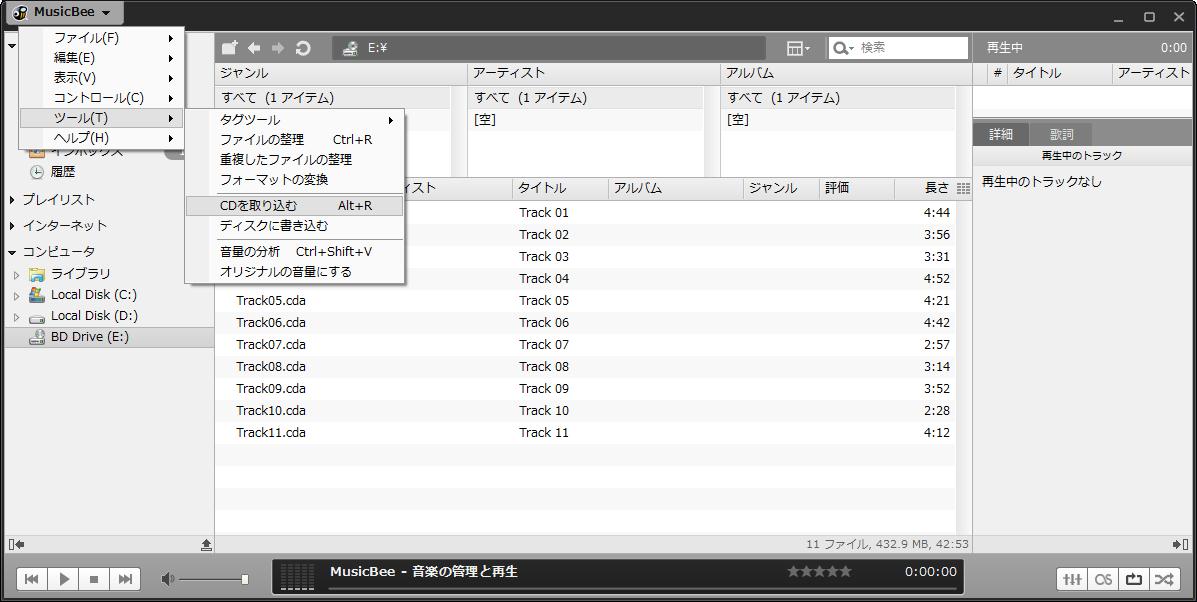Click the stop button
Viewport: 1197px width, 602px height.
click(95, 579)
